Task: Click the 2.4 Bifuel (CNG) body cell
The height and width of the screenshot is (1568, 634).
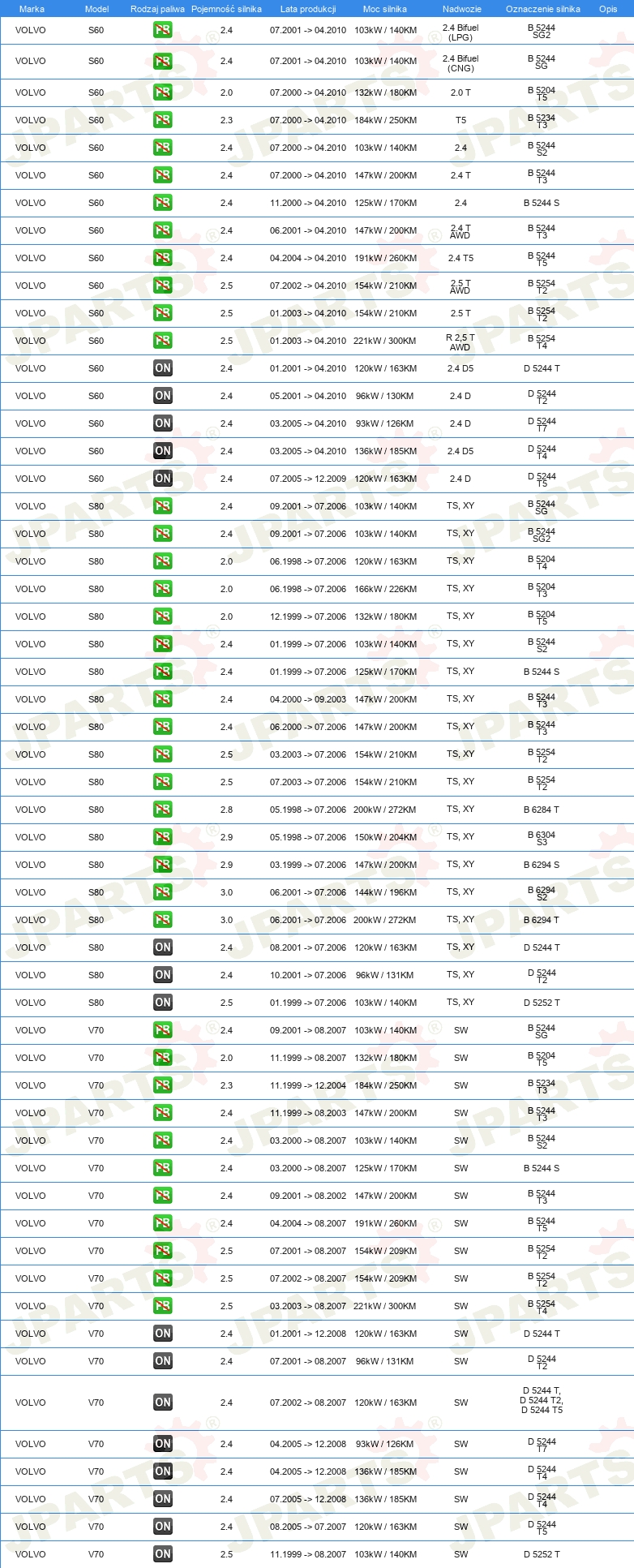Action: tap(461, 63)
